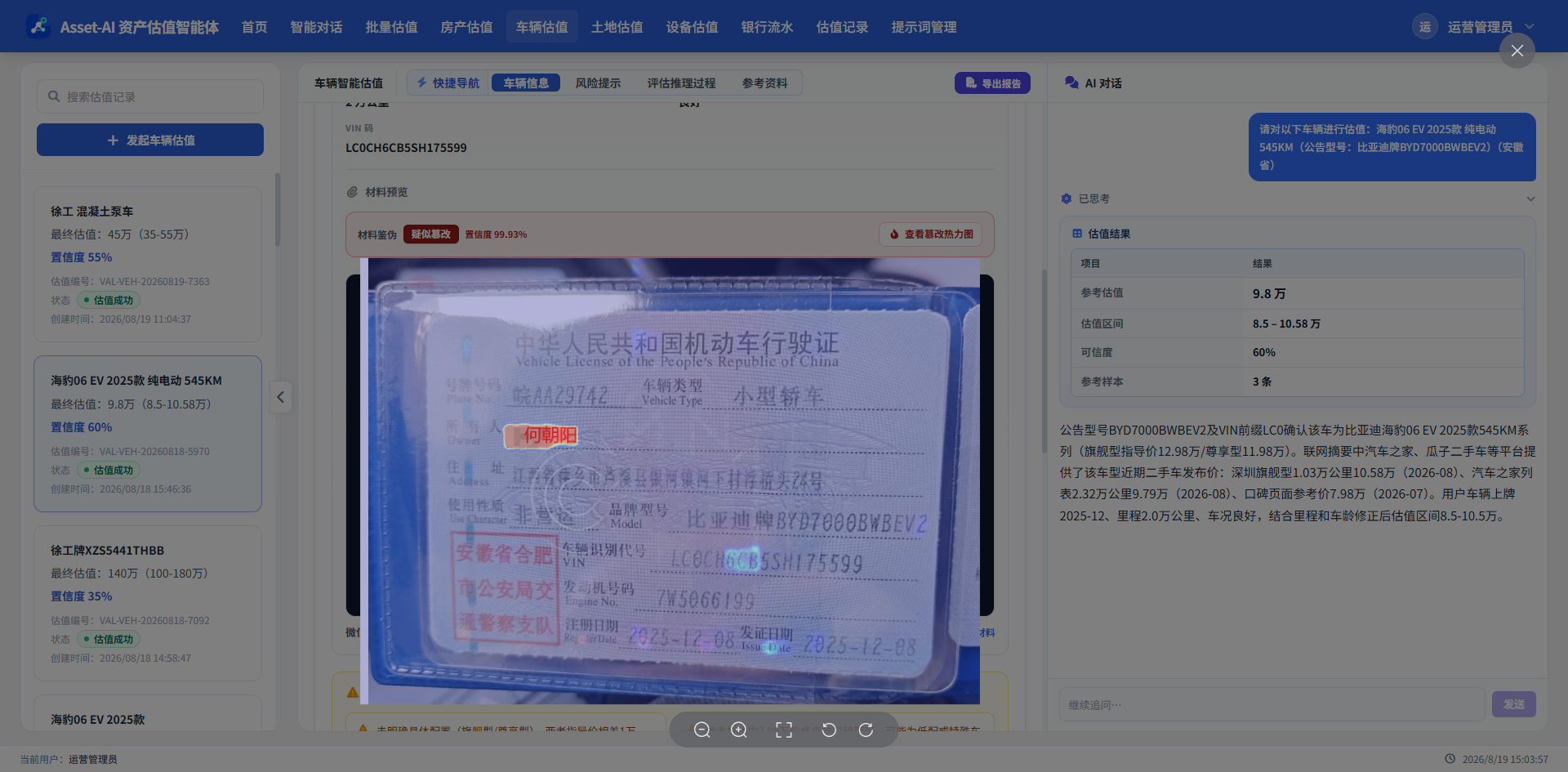Zoom in the previewed license image
The image size is (1568, 772).
click(739, 730)
